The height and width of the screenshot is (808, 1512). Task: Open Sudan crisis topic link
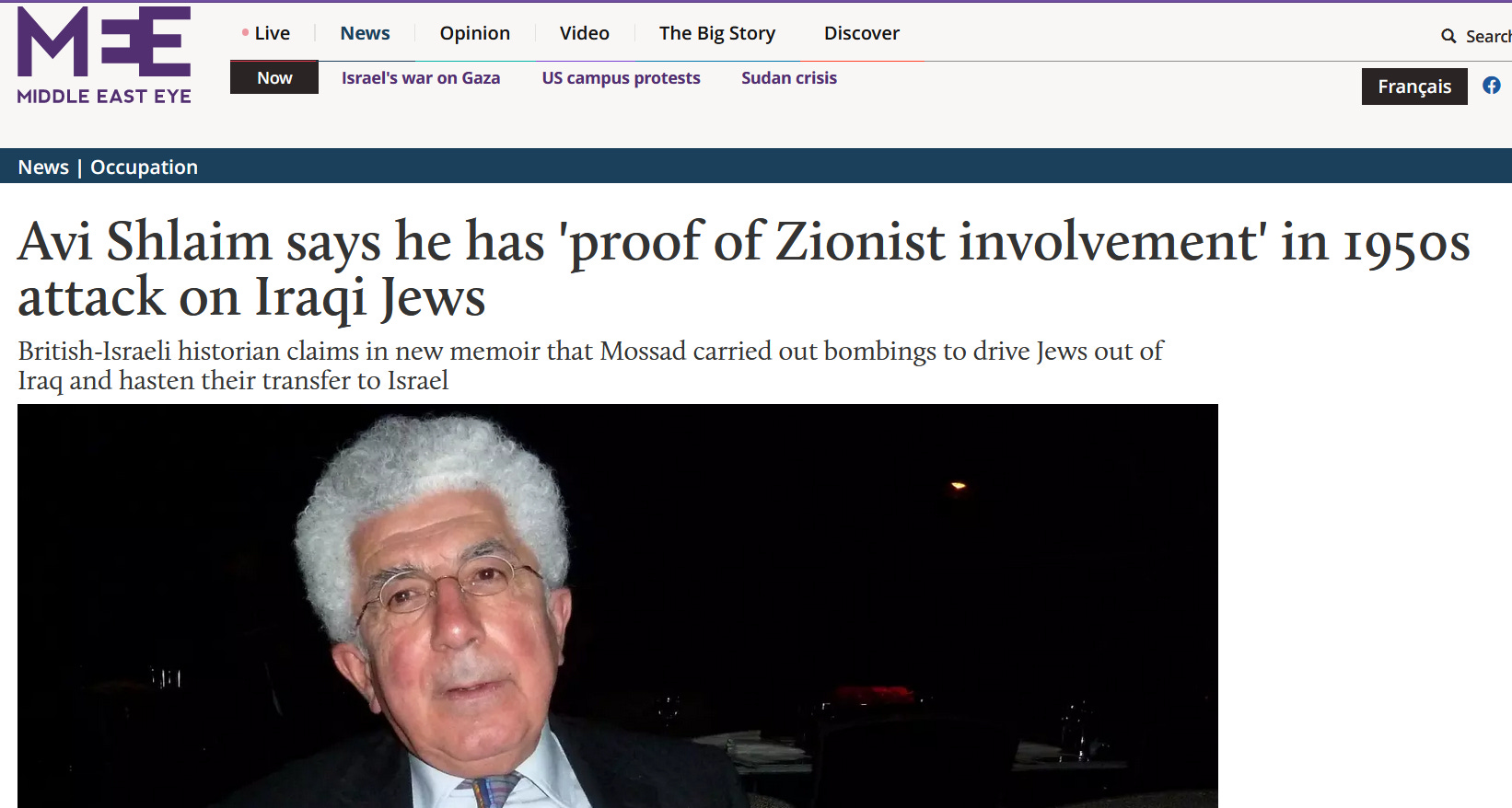(789, 78)
